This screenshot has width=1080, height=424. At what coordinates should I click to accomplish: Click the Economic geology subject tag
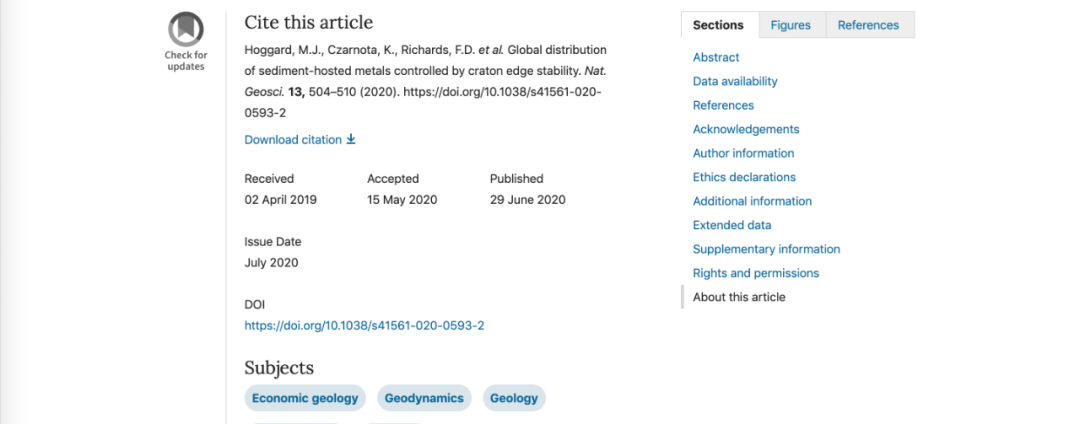point(305,398)
